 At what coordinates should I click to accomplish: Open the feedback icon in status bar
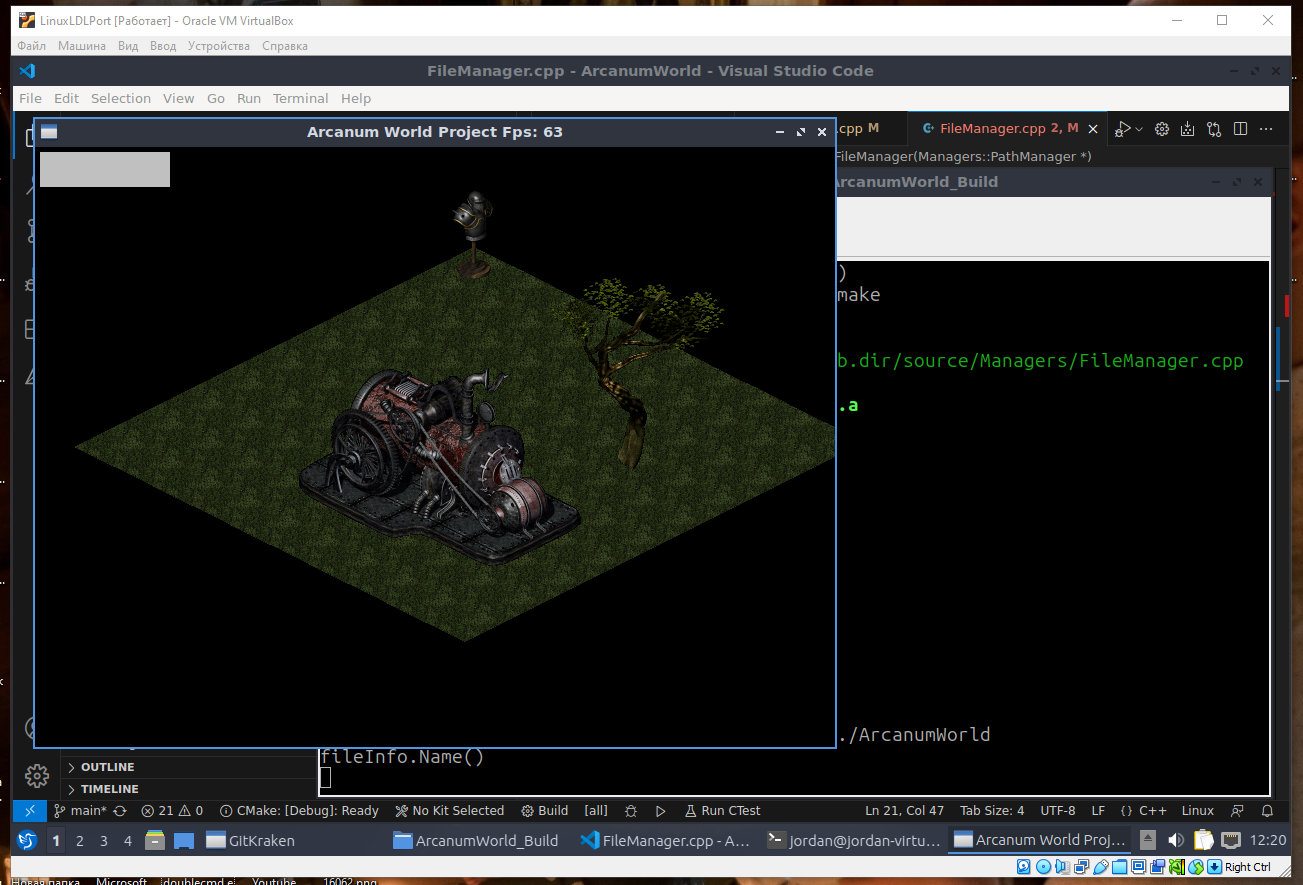[1238, 811]
